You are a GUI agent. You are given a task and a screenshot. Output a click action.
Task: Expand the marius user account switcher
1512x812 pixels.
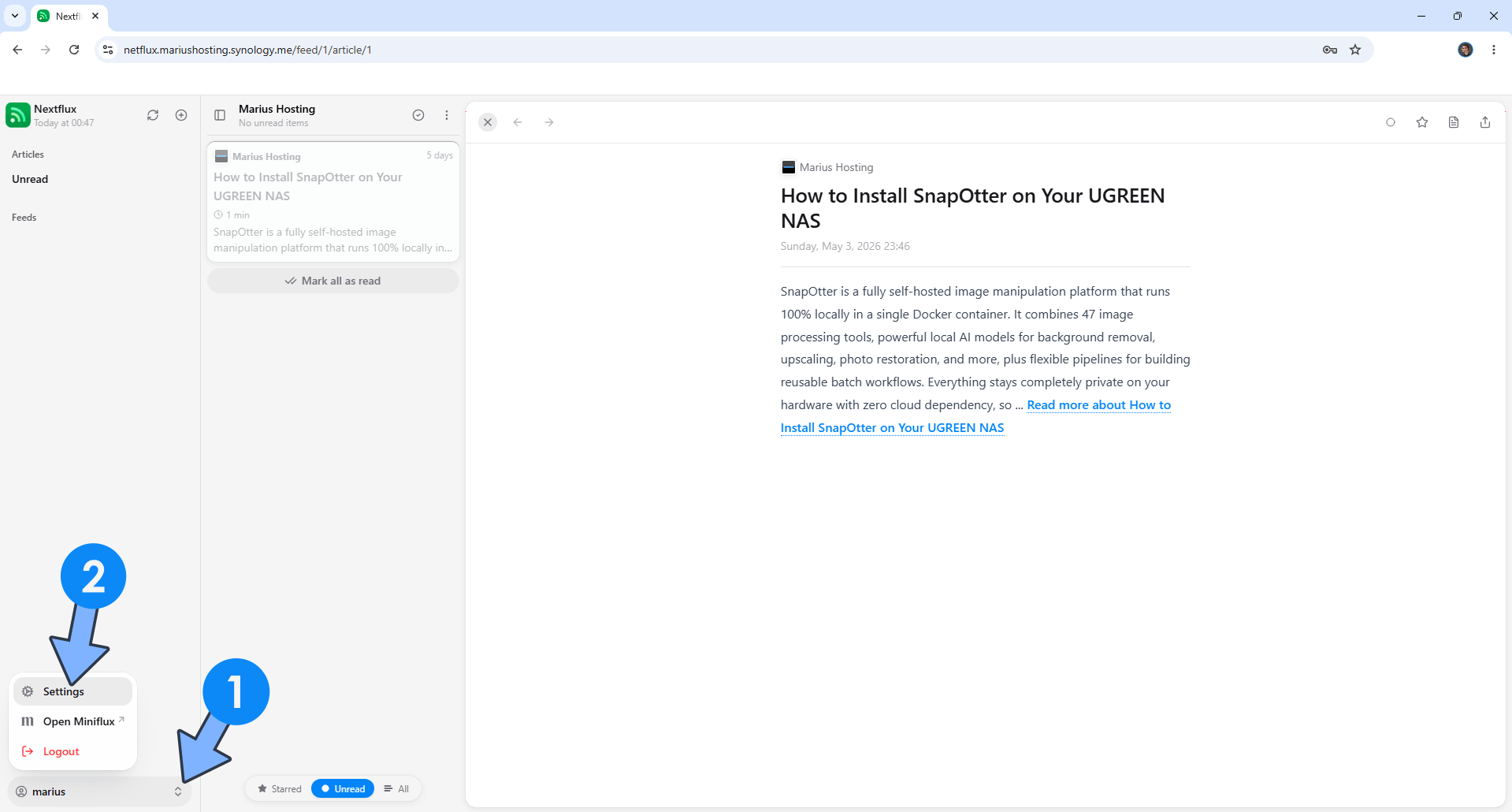(x=99, y=792)
